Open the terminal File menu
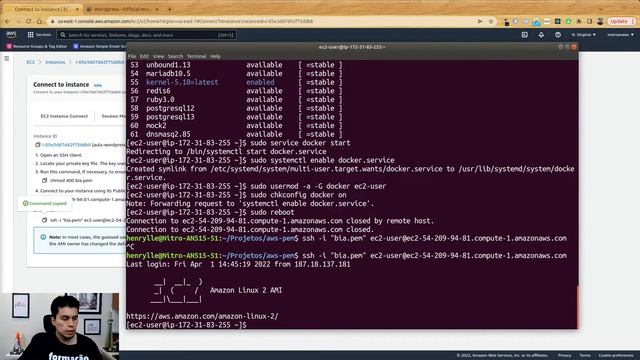 pyautogui.click(x=132, y=56)
